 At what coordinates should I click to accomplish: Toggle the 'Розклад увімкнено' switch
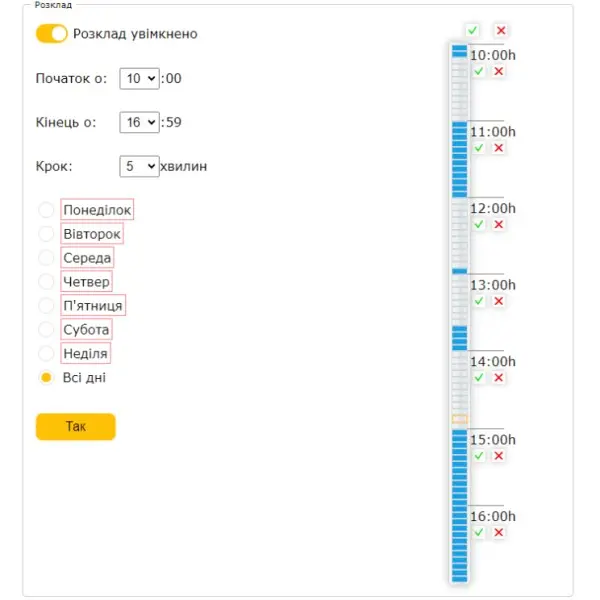52,34
